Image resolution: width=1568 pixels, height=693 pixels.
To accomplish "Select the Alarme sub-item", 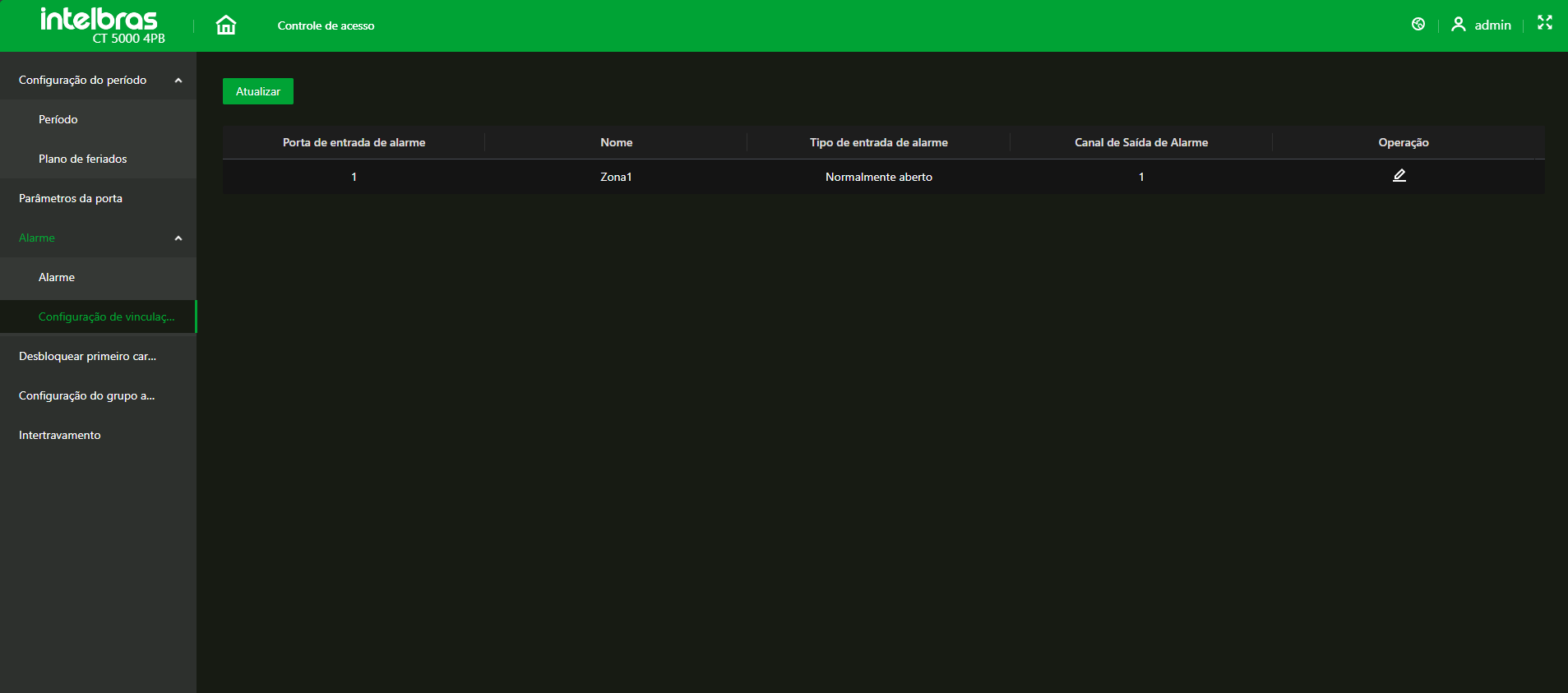I will (57, 278).
